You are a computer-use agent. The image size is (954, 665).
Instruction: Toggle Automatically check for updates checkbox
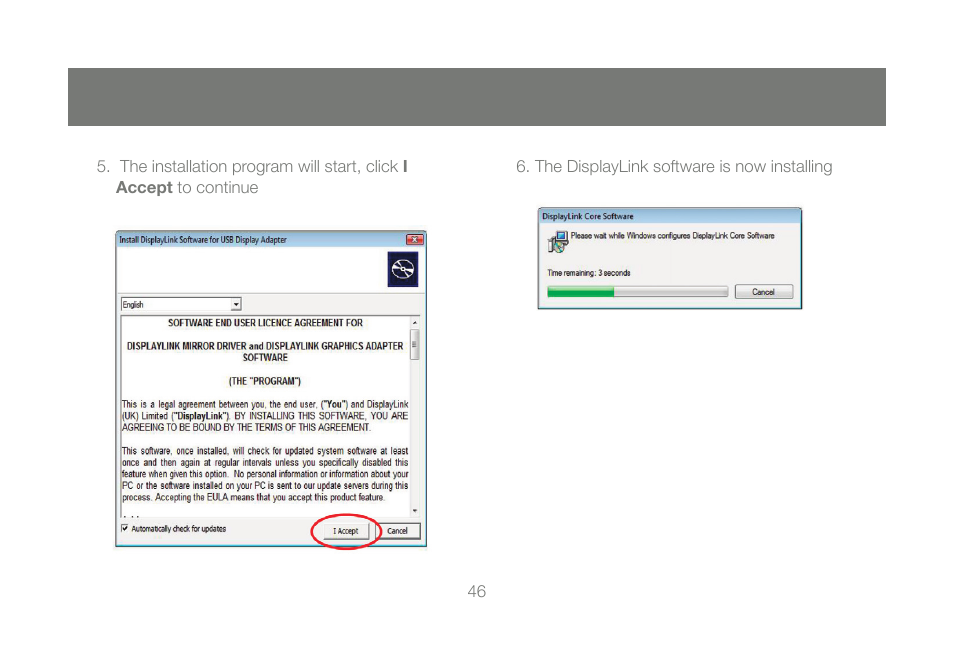[x=125, y=528]
